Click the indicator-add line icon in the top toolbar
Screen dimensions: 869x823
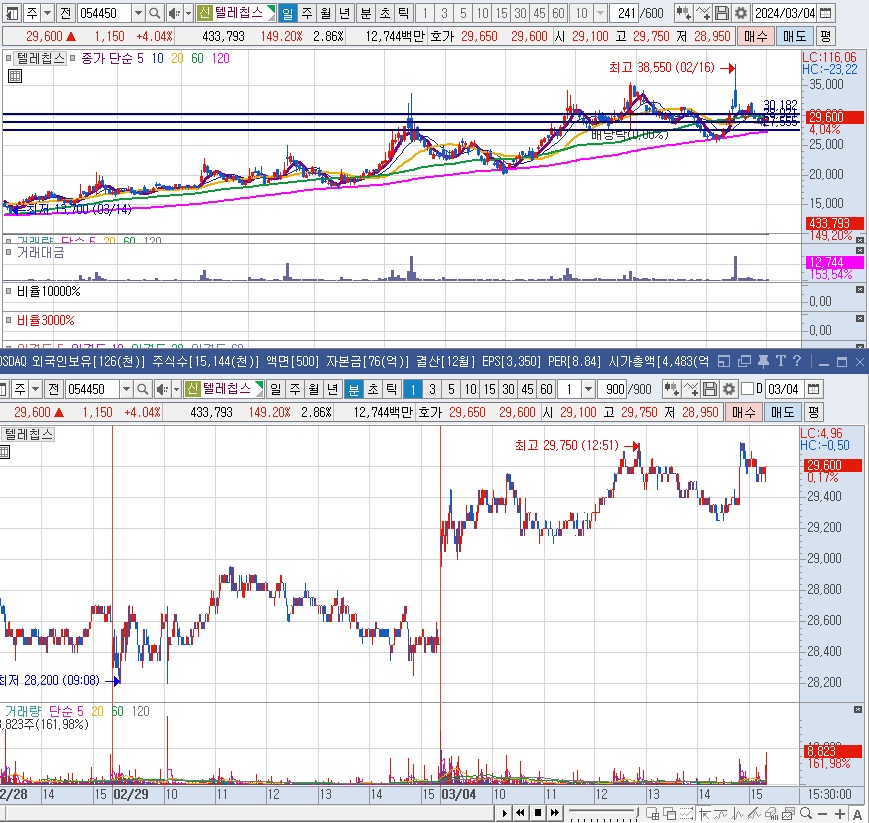(x=703, y=13)
